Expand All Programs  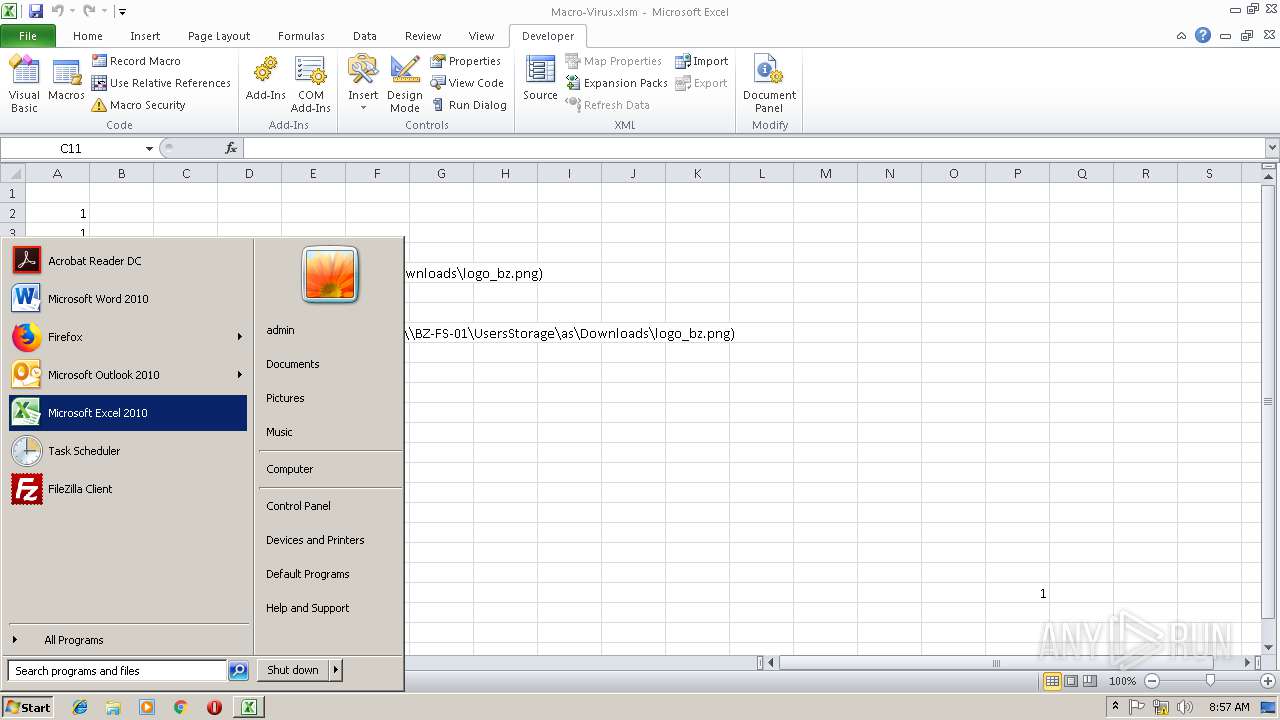[x=128, y=640]
